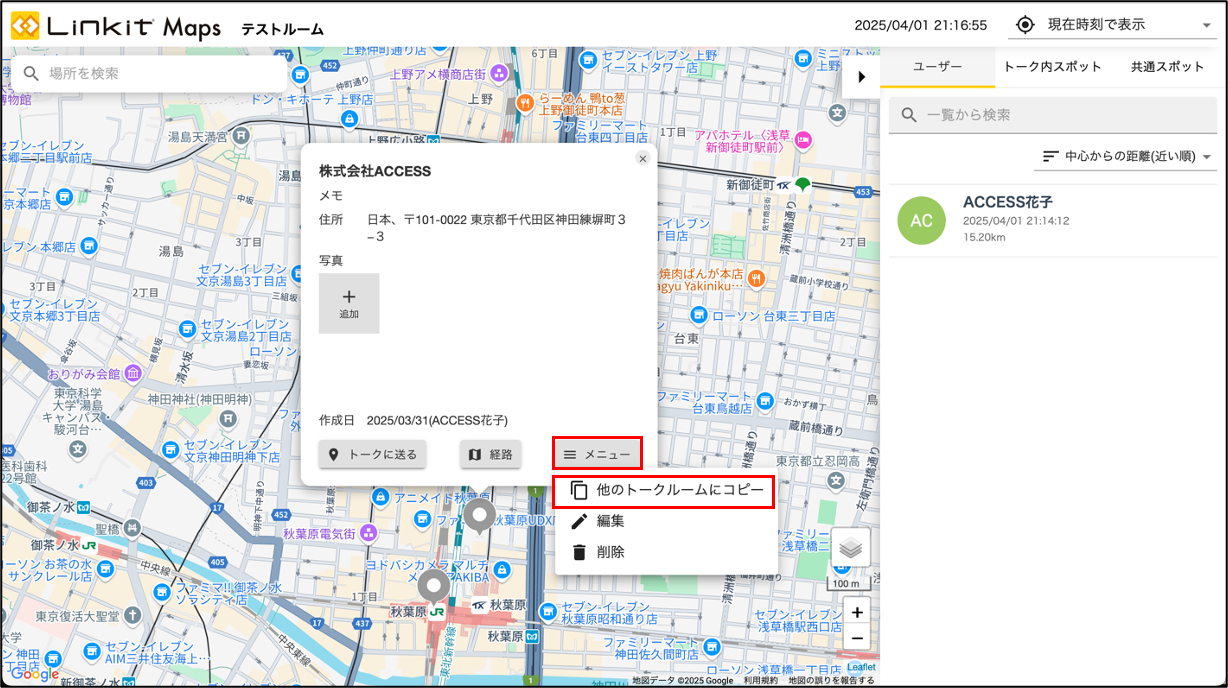Screen dimensions: 1228x688
Task: Click the らーめん 鴨to葱 restaurant marker
Action: [x=524, y=102]
